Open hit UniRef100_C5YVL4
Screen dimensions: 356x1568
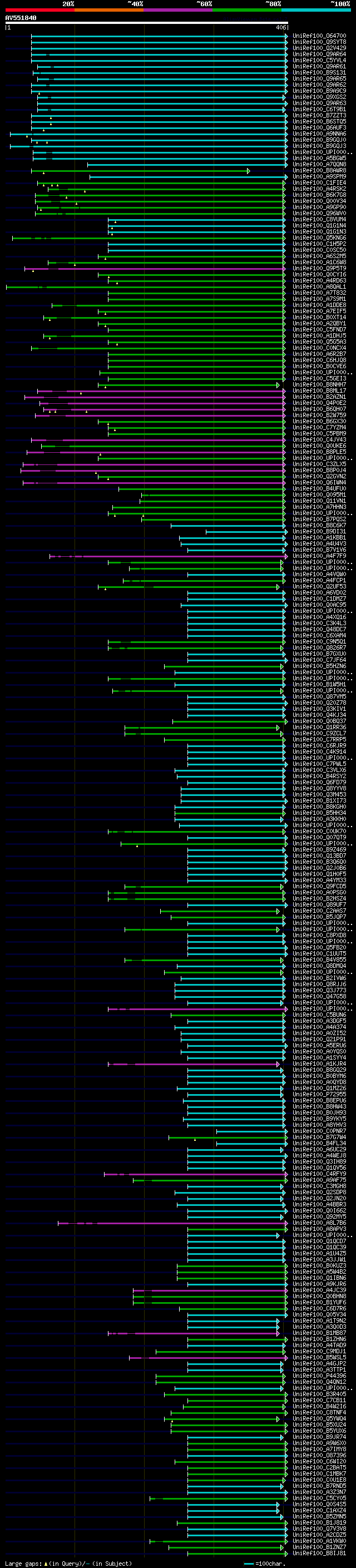[x=319, y=60]
